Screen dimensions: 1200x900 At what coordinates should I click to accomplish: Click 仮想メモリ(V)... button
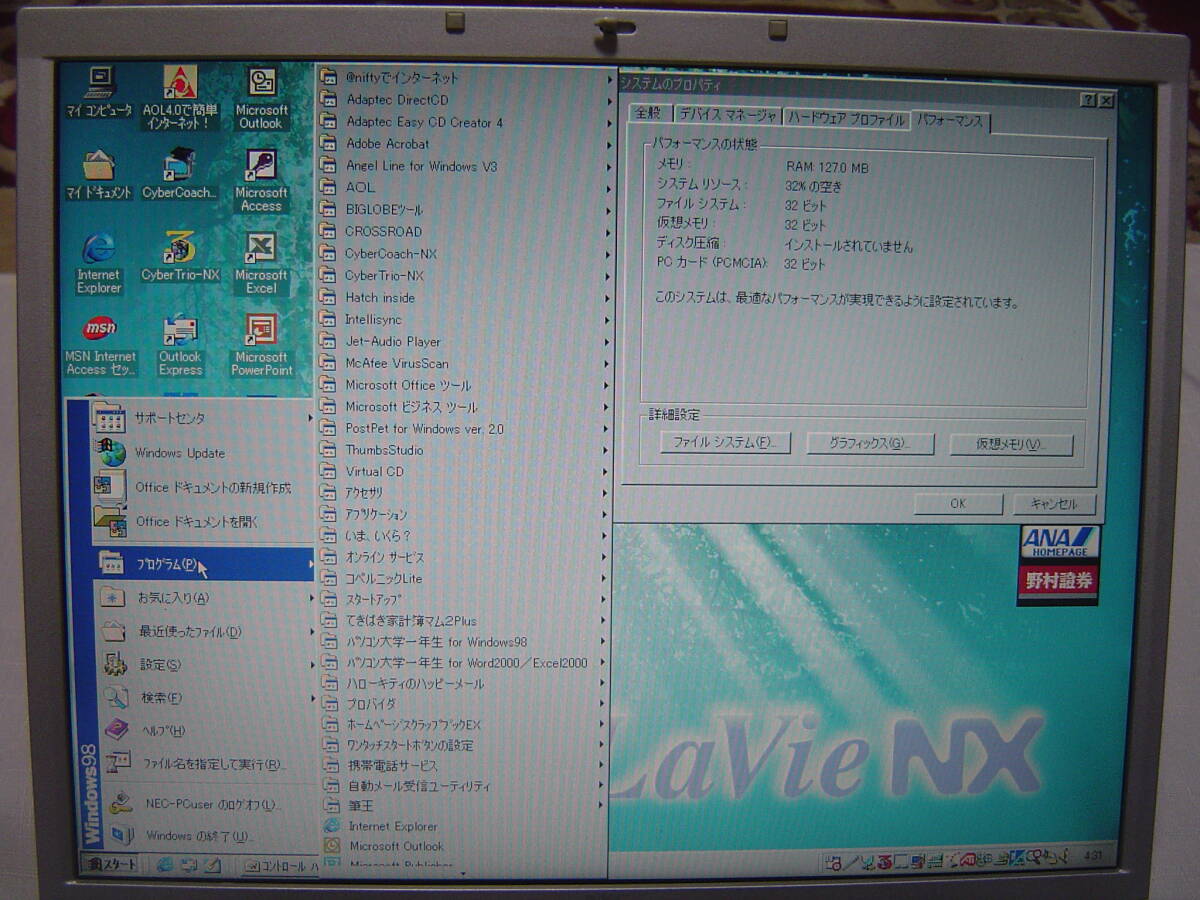click(1010, 445)
